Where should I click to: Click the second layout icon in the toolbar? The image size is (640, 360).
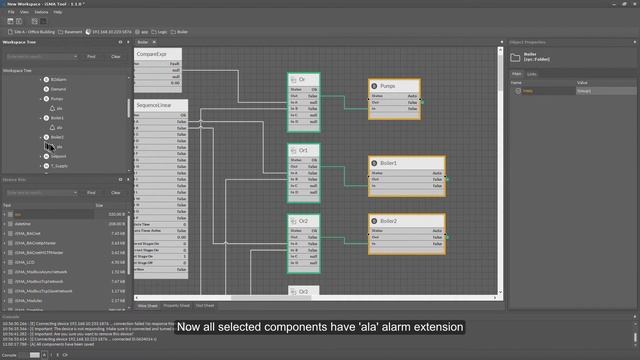19,21
